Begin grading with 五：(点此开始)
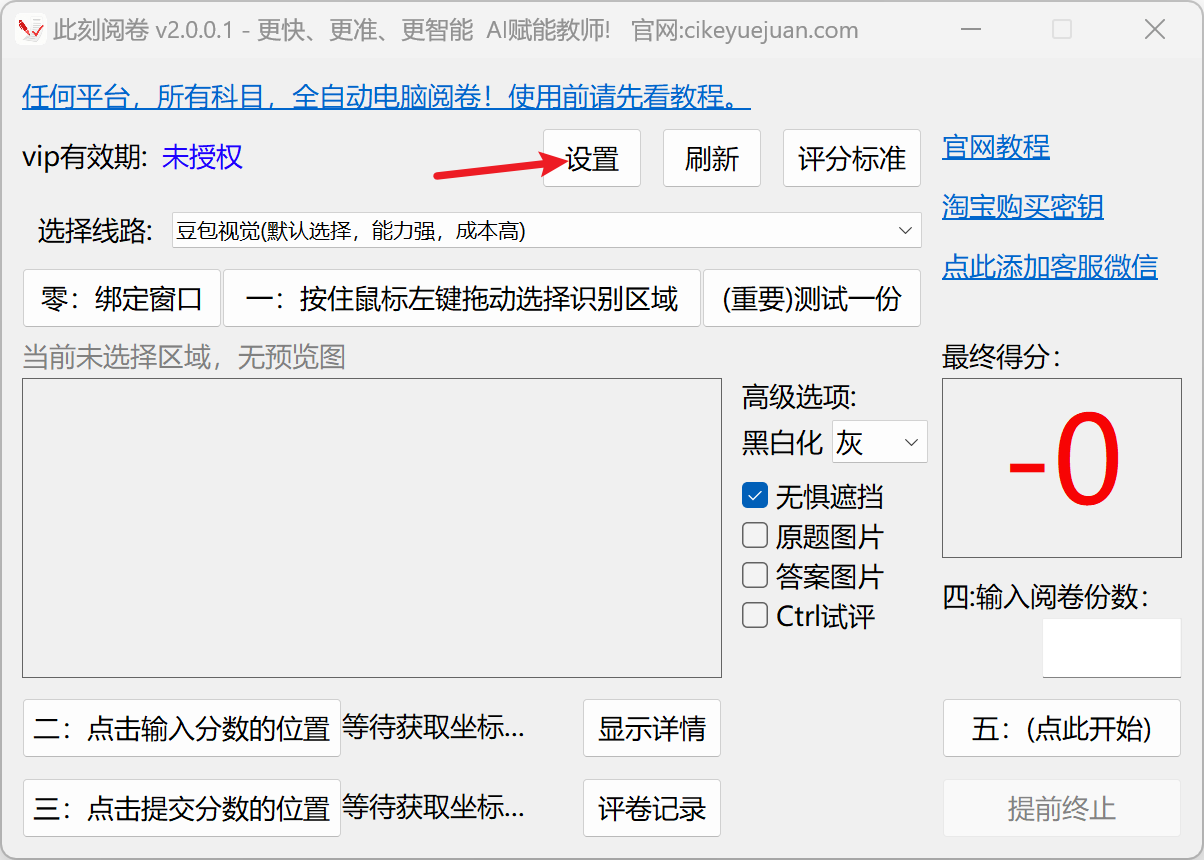The width and height of the screenshot is (1204, 860). pyautogui.click(x=1061, y=728)
